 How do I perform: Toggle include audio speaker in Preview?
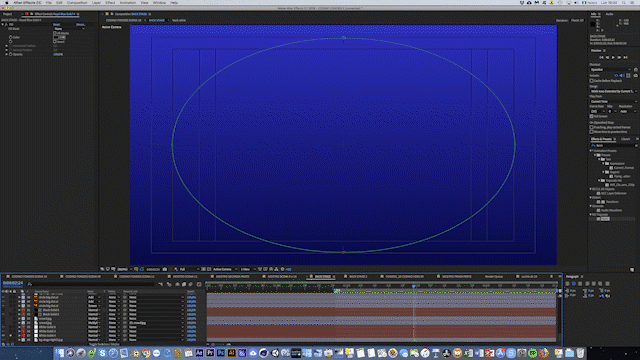click(x=622, y=76)
